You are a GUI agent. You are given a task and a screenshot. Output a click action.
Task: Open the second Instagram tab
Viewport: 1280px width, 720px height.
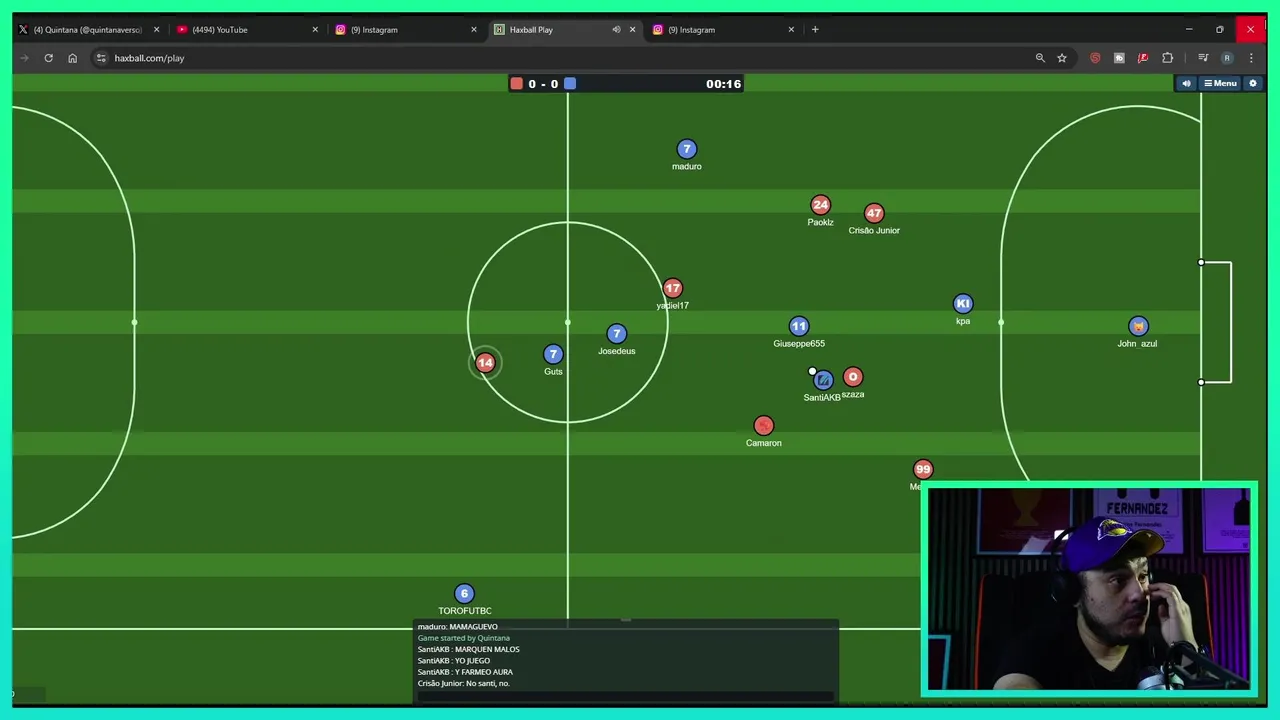(x=723, y=30)
